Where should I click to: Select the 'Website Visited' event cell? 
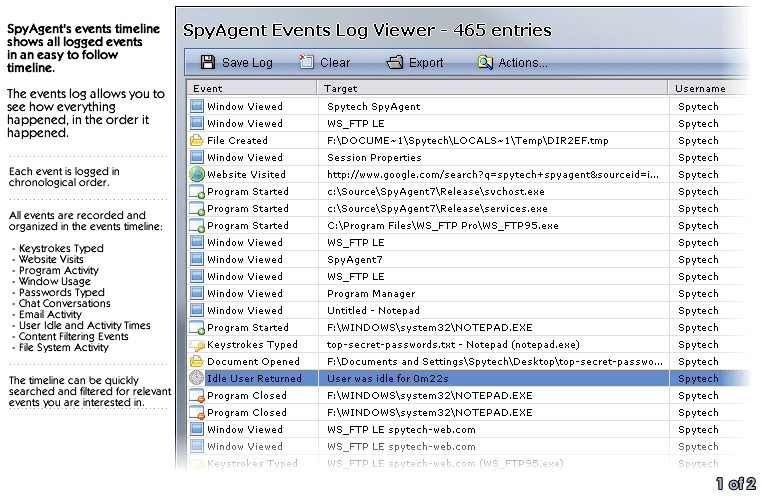tap(247, 174)
